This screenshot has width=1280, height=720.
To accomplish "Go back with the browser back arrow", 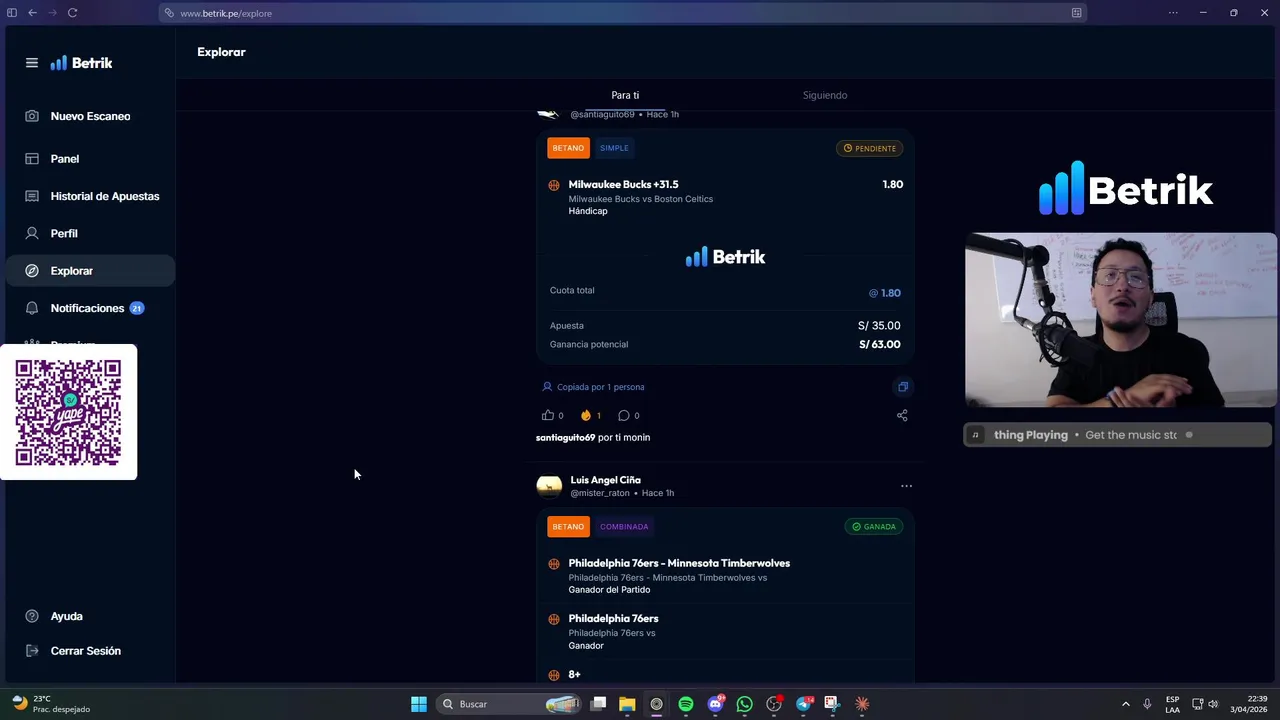I will [x=32, y=13].
